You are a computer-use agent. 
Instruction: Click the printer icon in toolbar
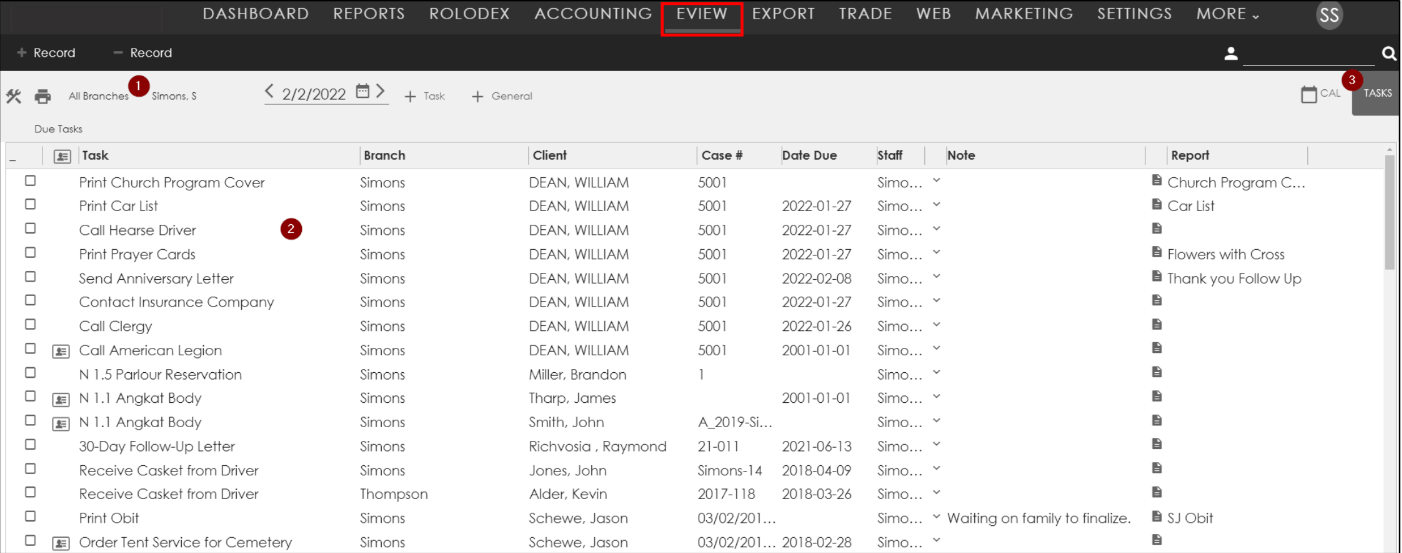point(43,97)
